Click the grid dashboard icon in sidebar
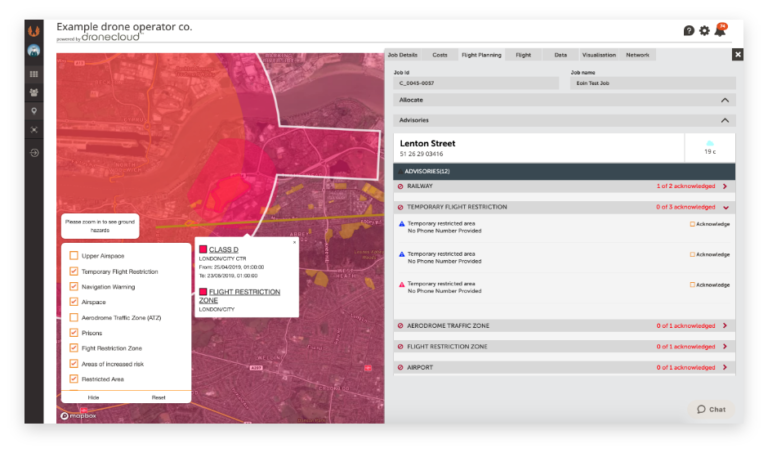768x453 pixels. [x=34, y=73]
